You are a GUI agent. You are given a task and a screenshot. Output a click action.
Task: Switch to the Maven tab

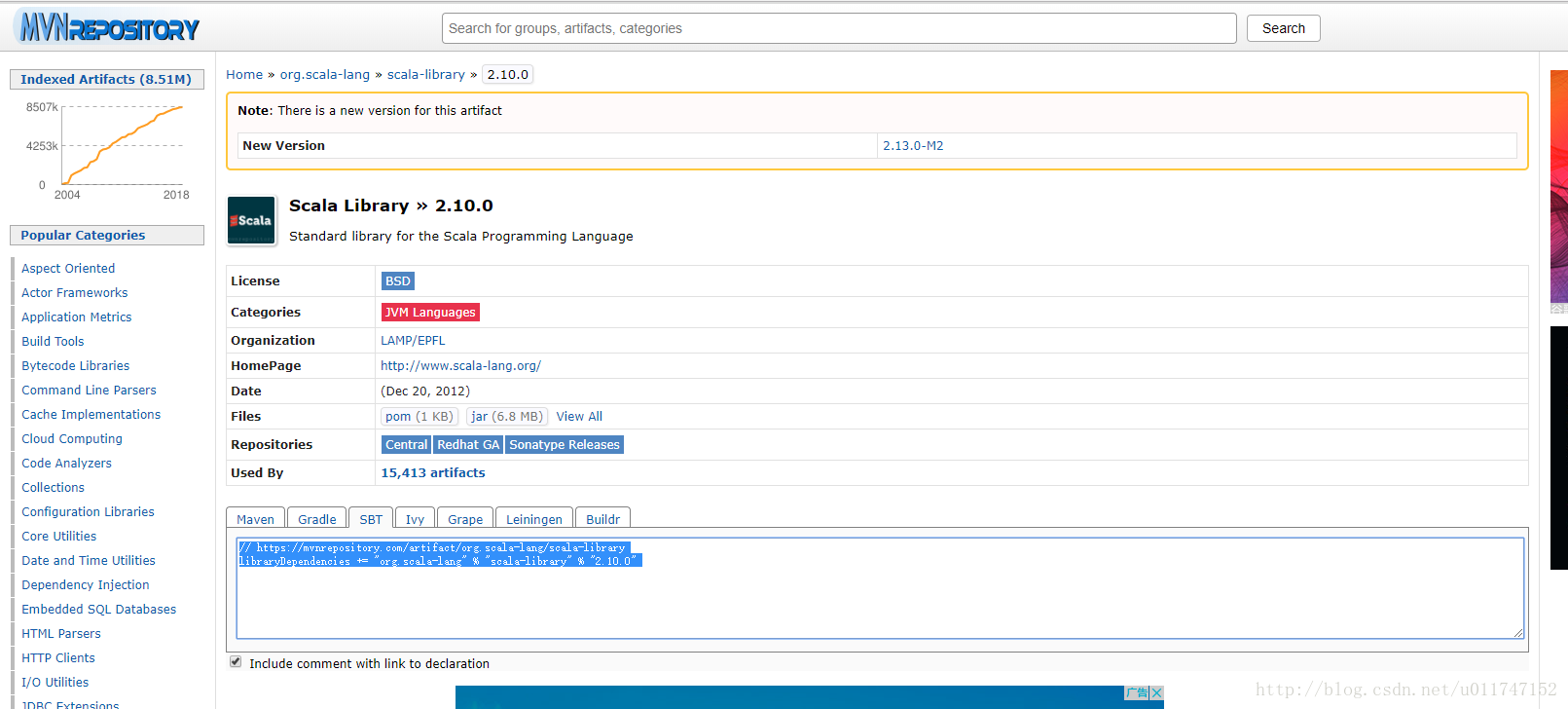coord(255,519)
